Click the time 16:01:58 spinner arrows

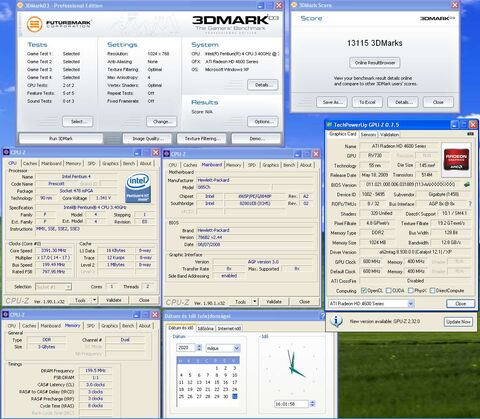coord(312,404)
